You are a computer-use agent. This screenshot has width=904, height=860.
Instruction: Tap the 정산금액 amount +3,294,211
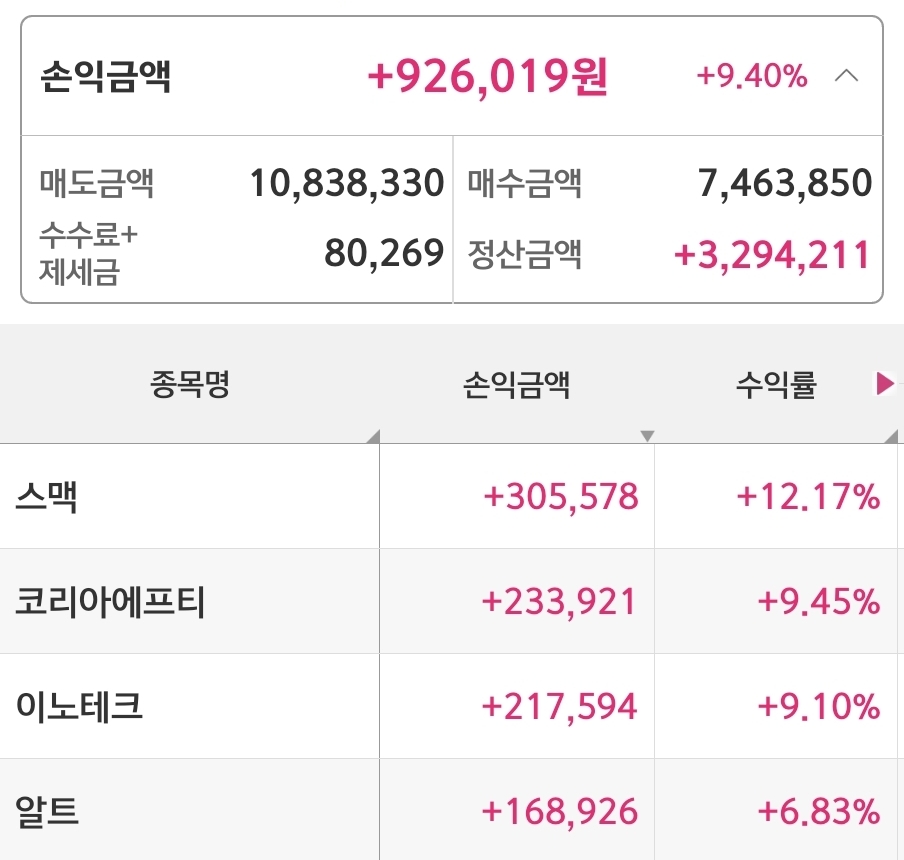coord(772,254)
